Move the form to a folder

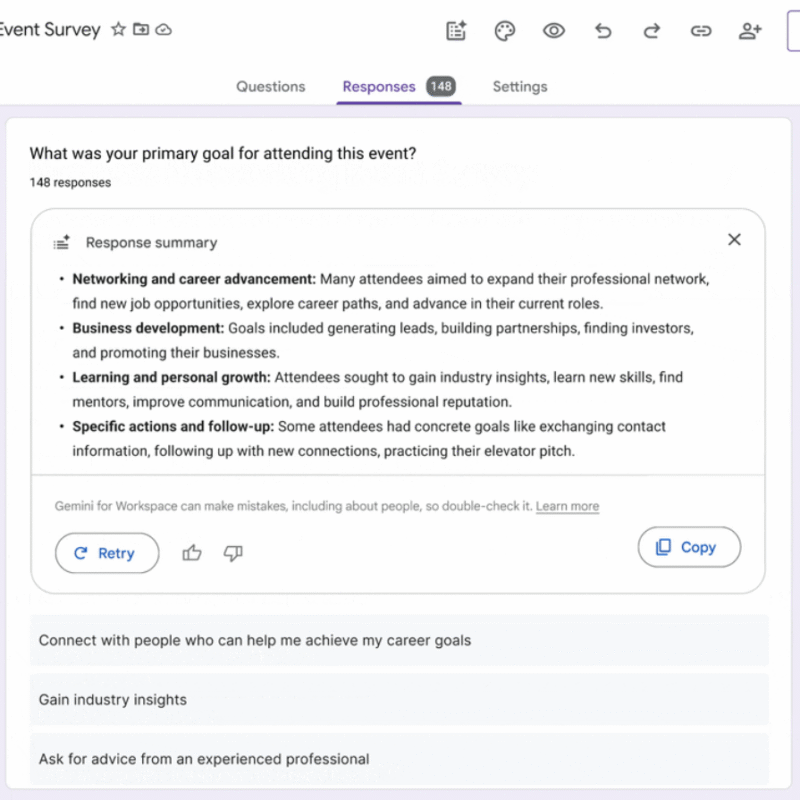coord(141,30)
